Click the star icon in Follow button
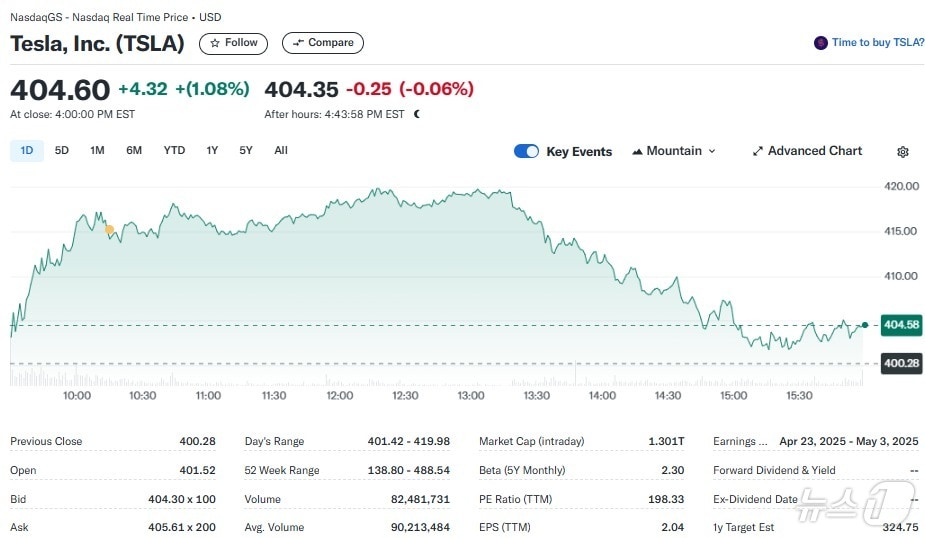The height and width of the screenshot is (538, 925). [x=215, y=43]
